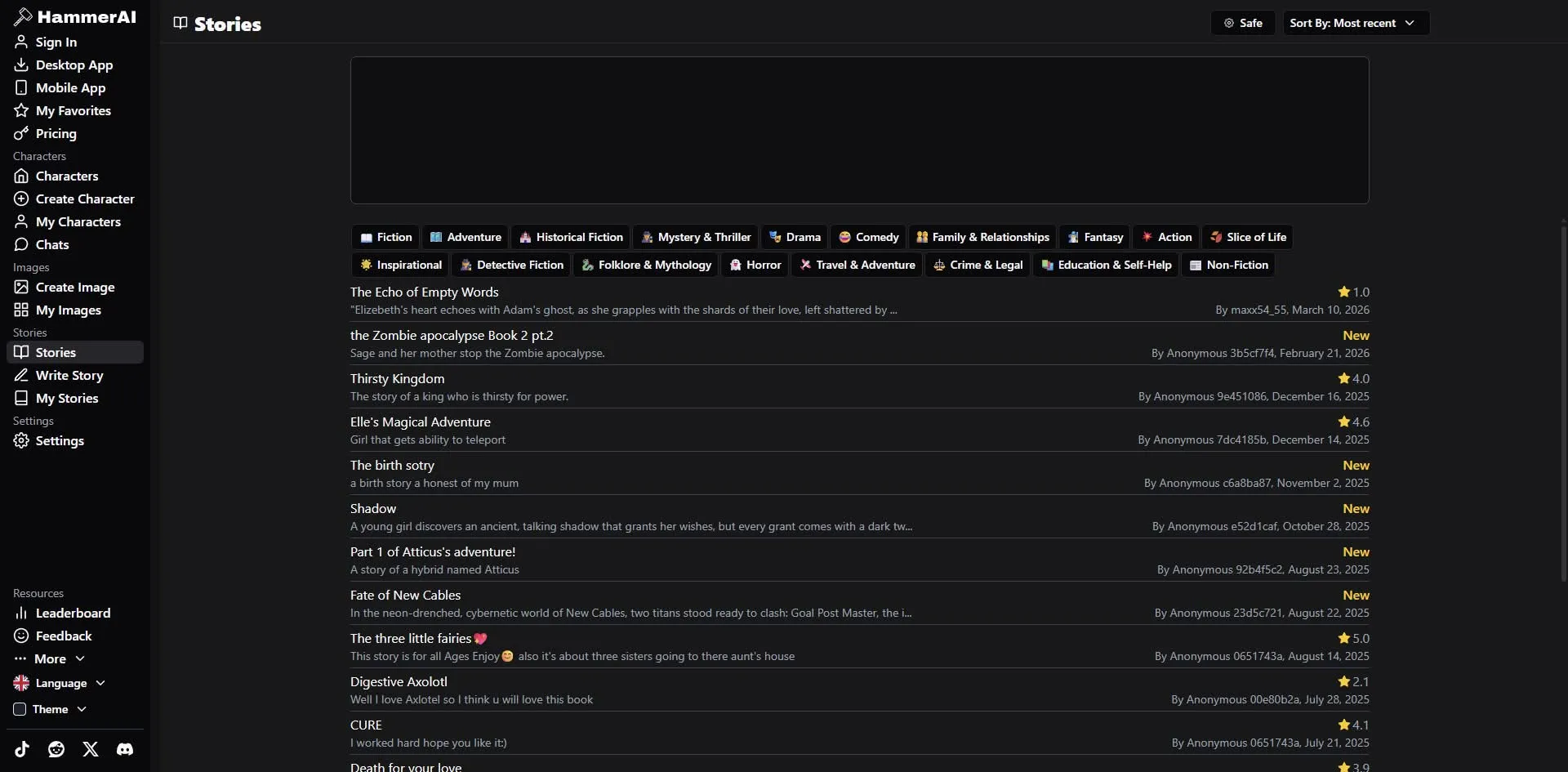Viewport: 1568px width, 772px height.
Task: Toggle the Safe content filter
Action: click(x=1243, y=23)
